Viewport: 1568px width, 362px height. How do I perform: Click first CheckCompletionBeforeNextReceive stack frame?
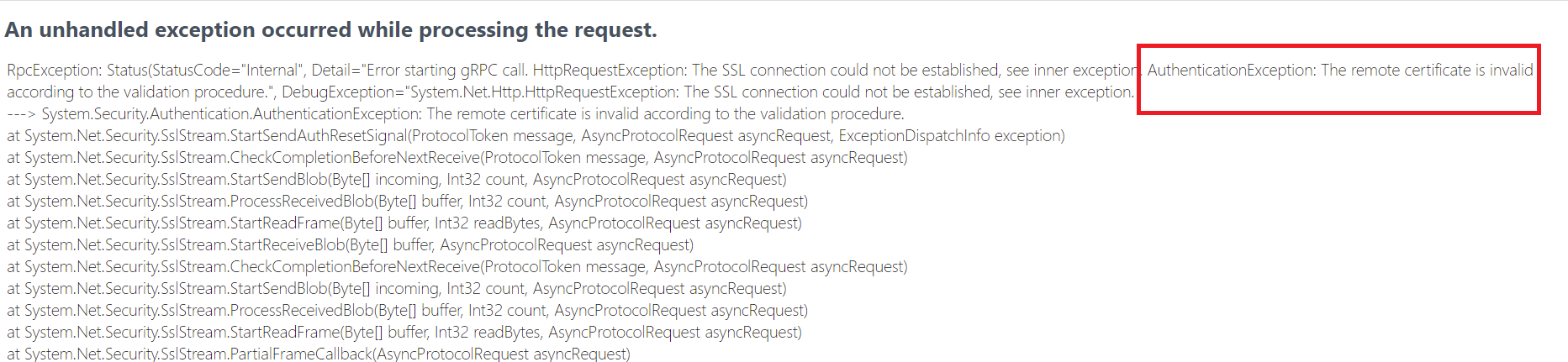click(x=457, y=158)
